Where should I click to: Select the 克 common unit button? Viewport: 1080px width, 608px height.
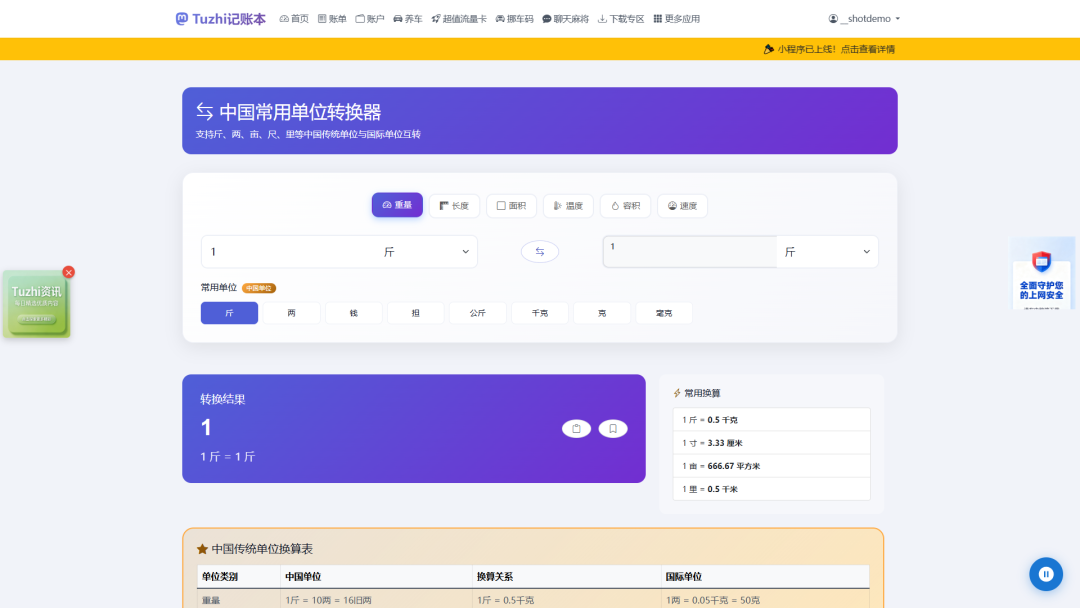(602, 313)
